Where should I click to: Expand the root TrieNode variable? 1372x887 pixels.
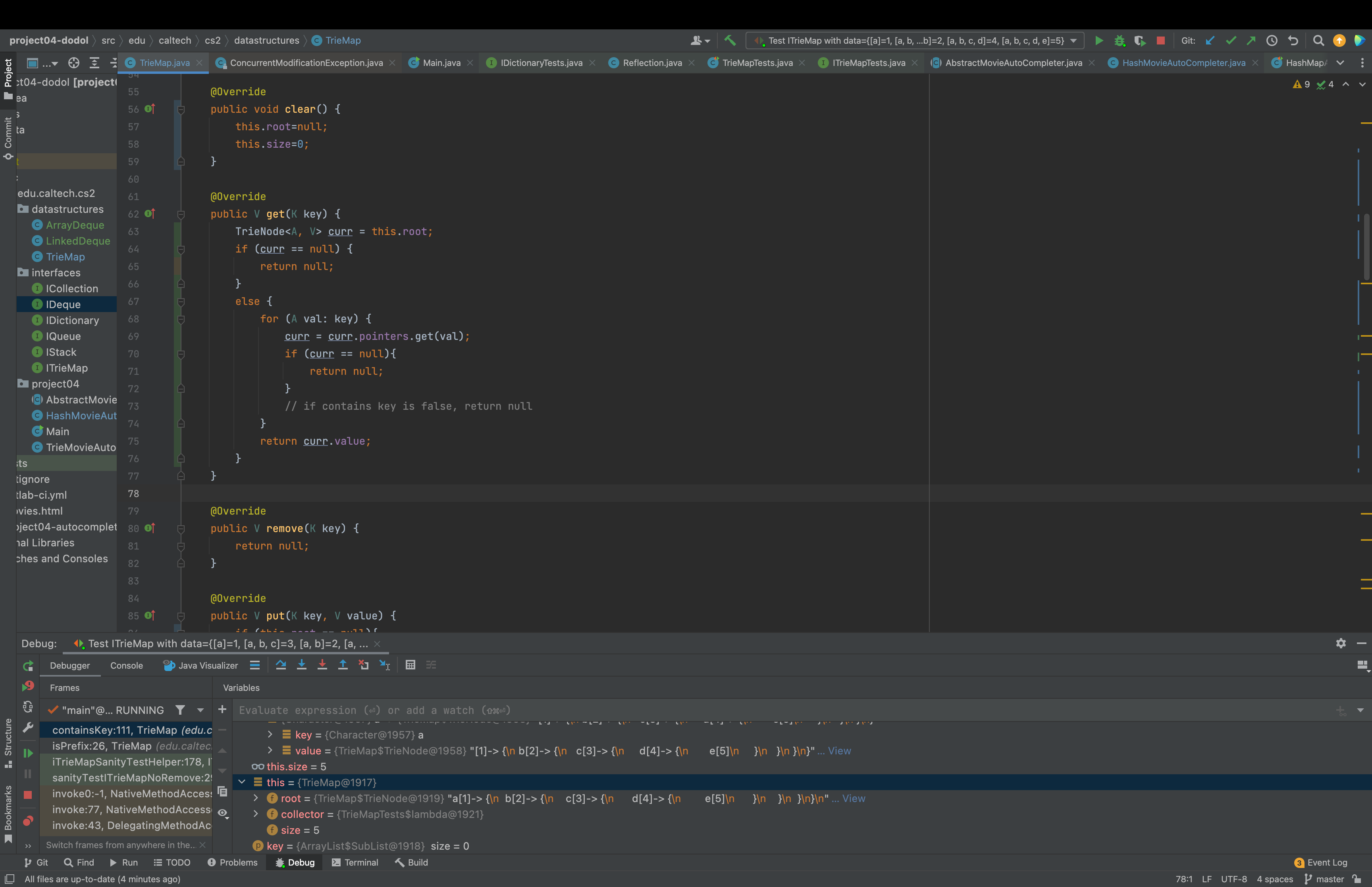[256, 798]
